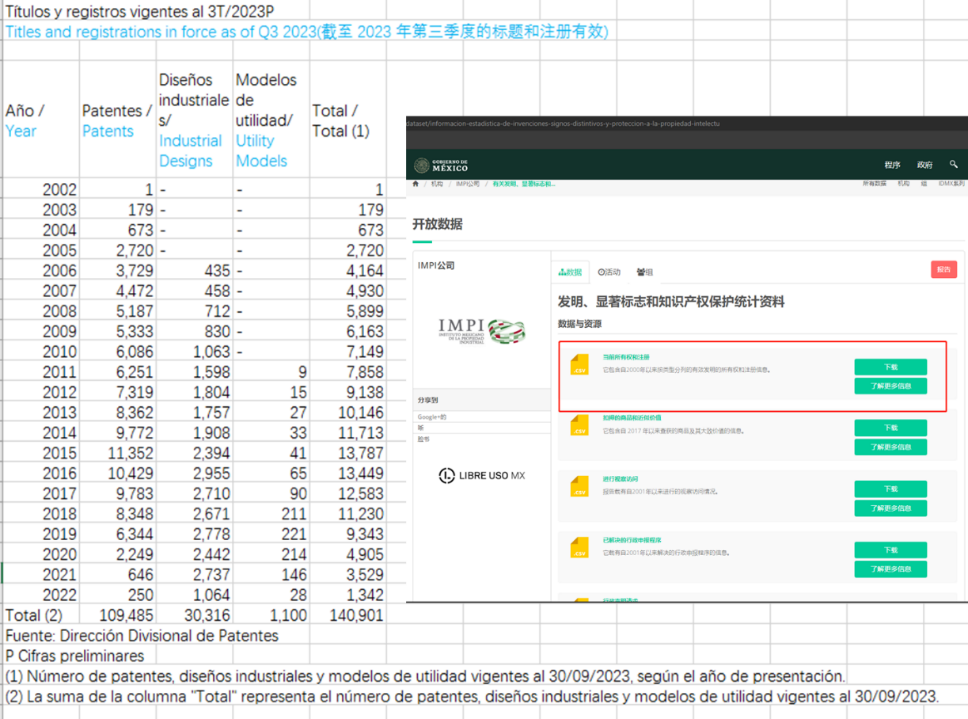Share via the Google+ link
The width and height of the screenshot is (968, 719).
coord(432,417)
